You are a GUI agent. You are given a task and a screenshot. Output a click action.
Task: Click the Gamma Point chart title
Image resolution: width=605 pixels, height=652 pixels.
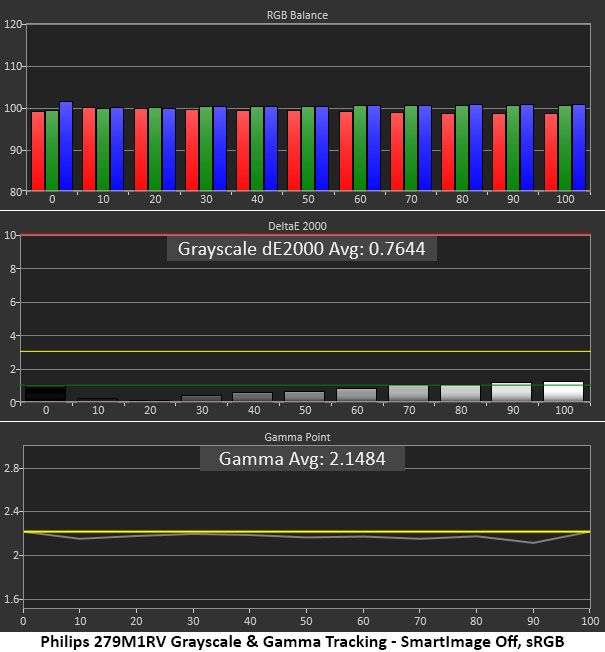pos(297,437)
